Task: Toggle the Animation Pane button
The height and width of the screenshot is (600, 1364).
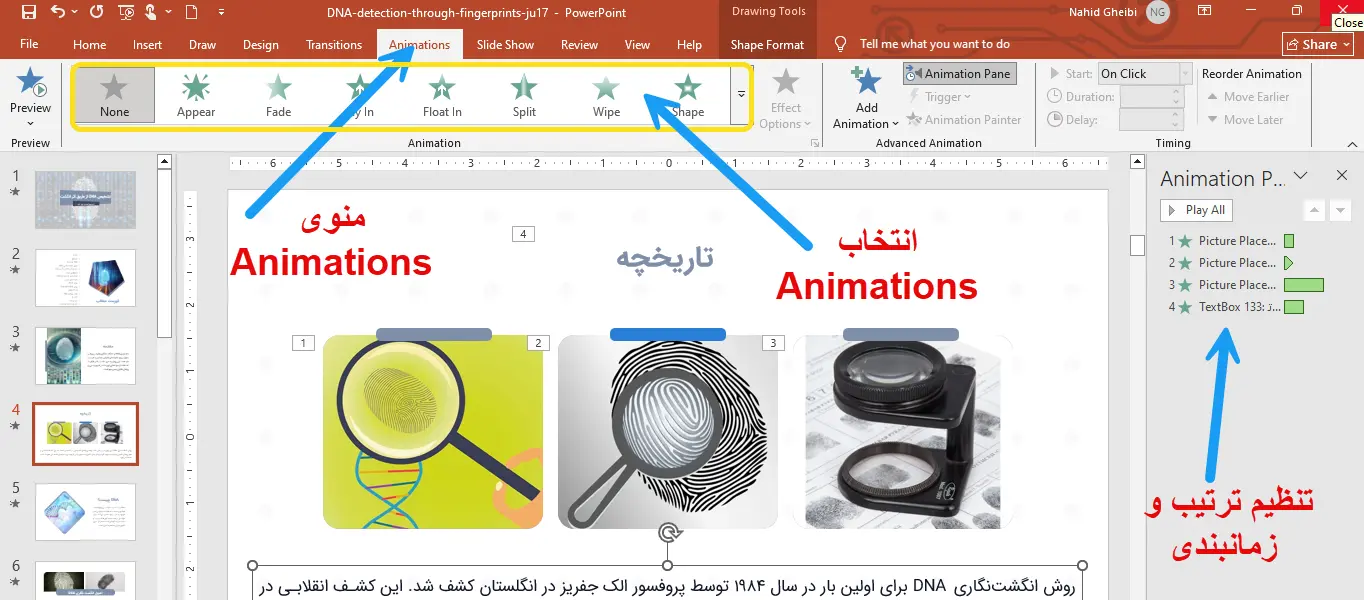Action: coord(958,73)
